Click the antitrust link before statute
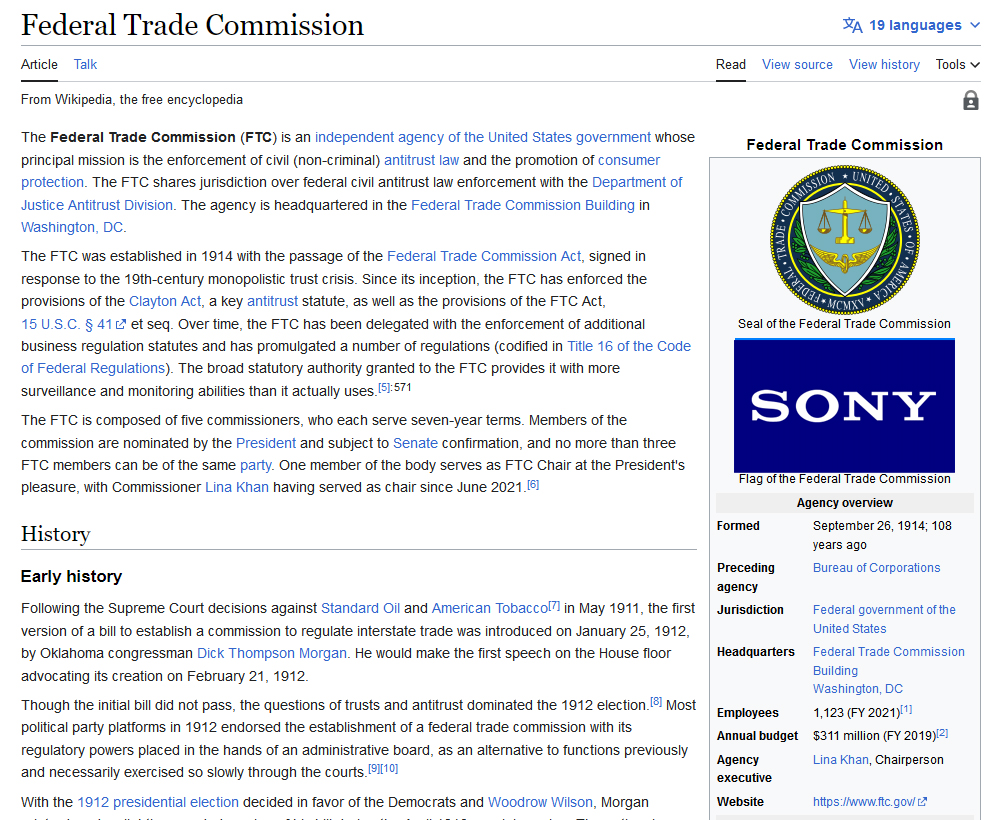The height and width of the screenshot is (820, 995). (x=272, y=301)
